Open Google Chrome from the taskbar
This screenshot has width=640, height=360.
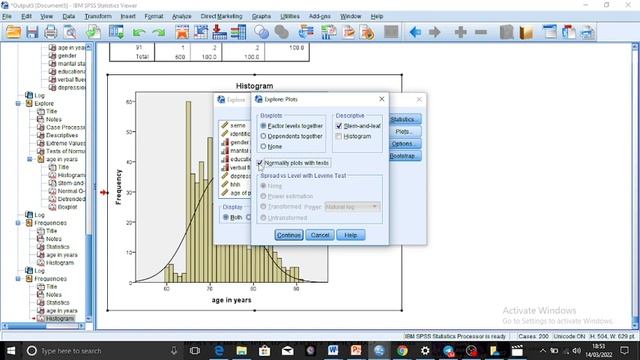pos(402,350)
